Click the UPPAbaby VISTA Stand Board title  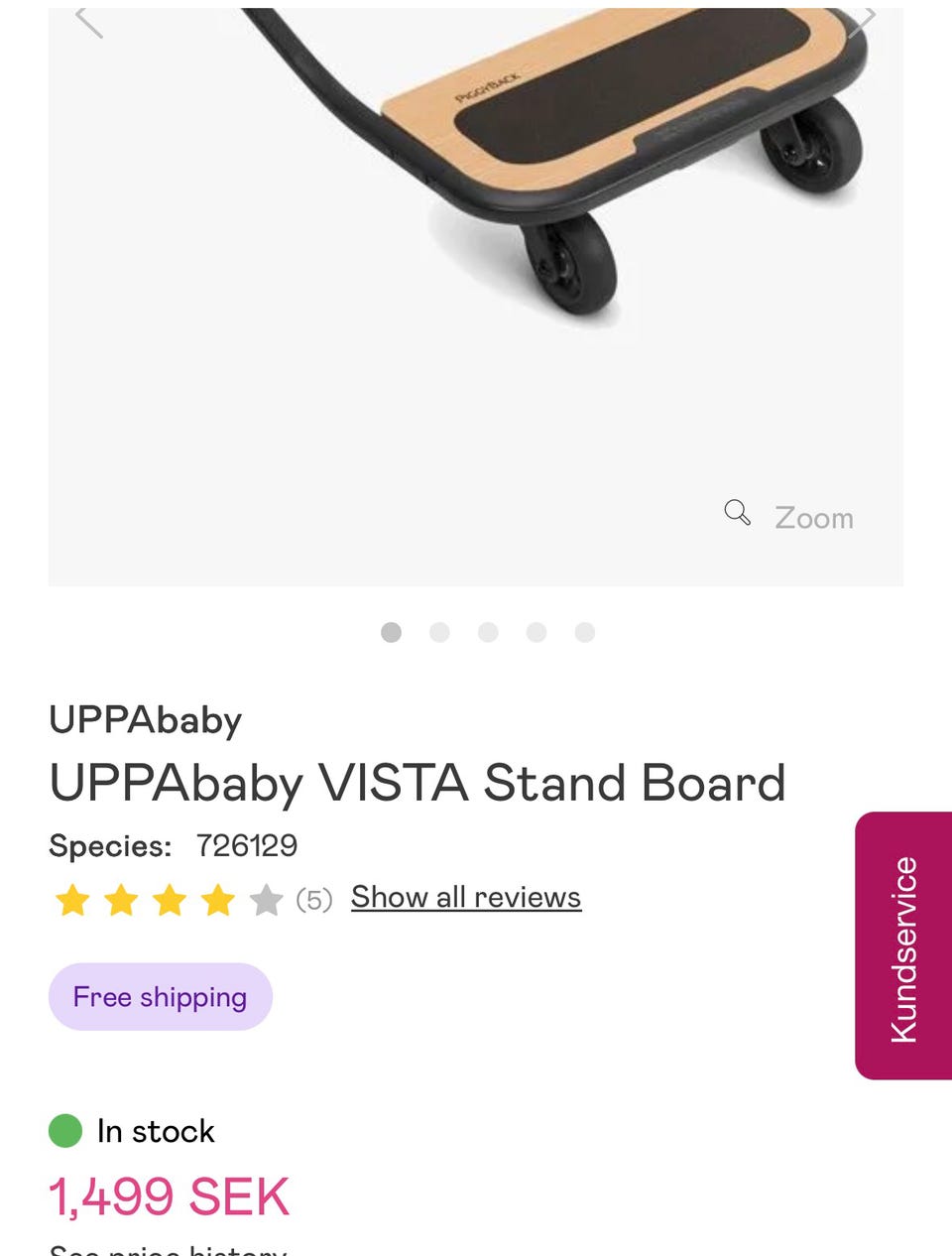[417, 783]
